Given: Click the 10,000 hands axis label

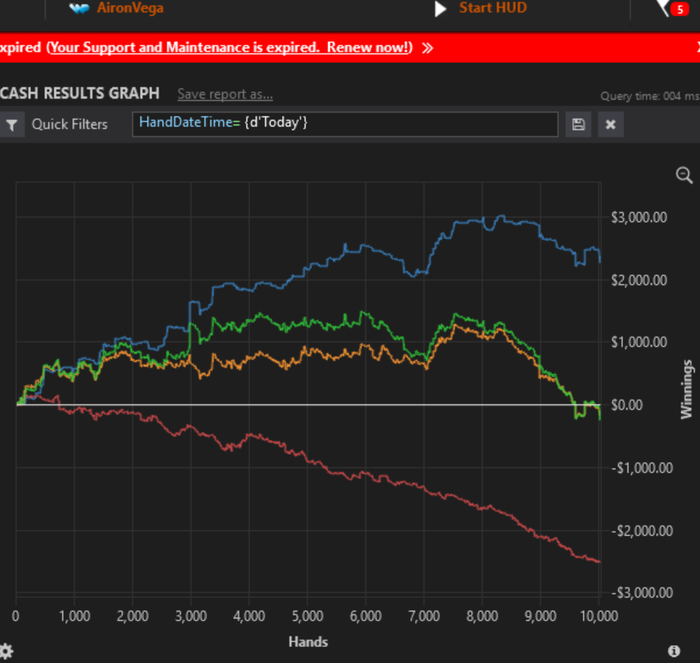Looking at the screenshot, I should click(x=599, y=616).
